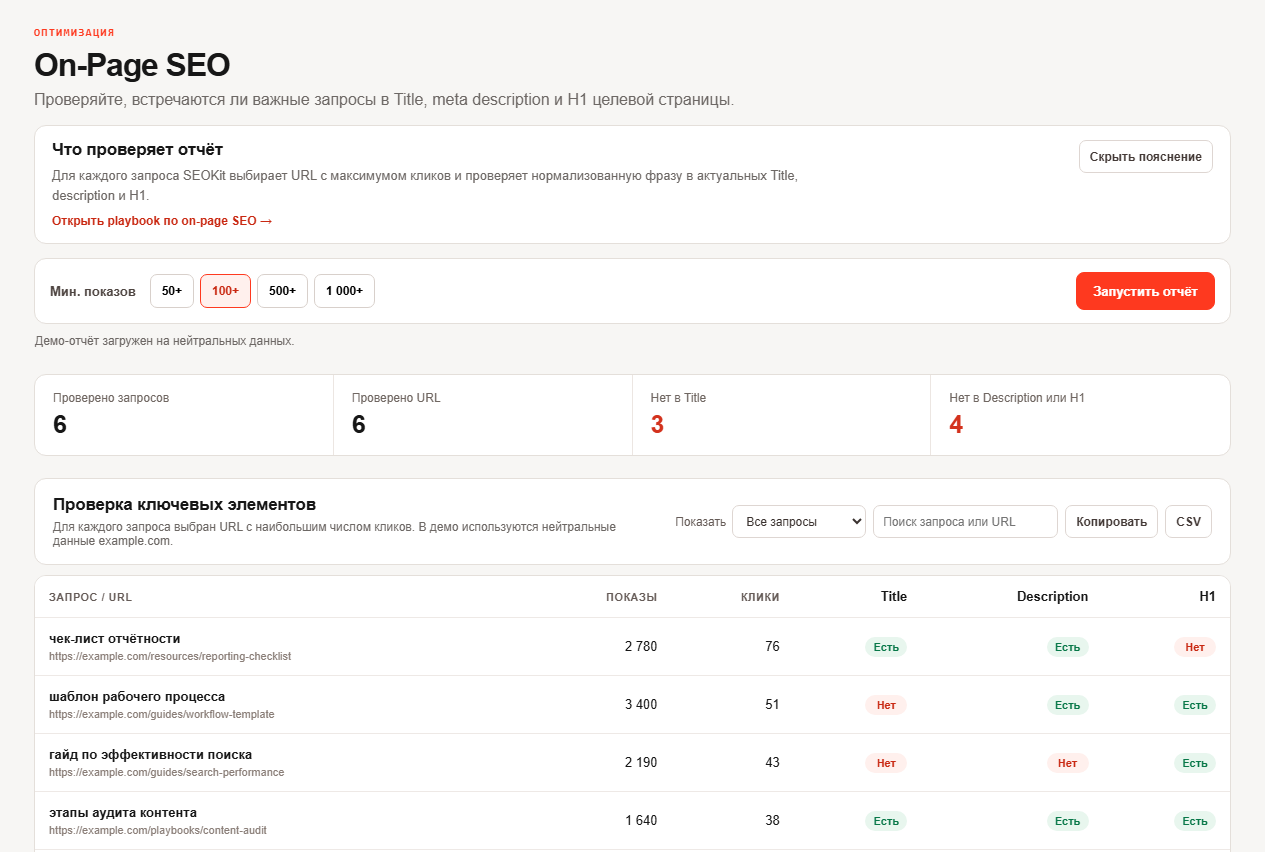Click the clicks value 43
This screenshot has width=1265, height=852.
pyautogui.click(x=772, y=763)
